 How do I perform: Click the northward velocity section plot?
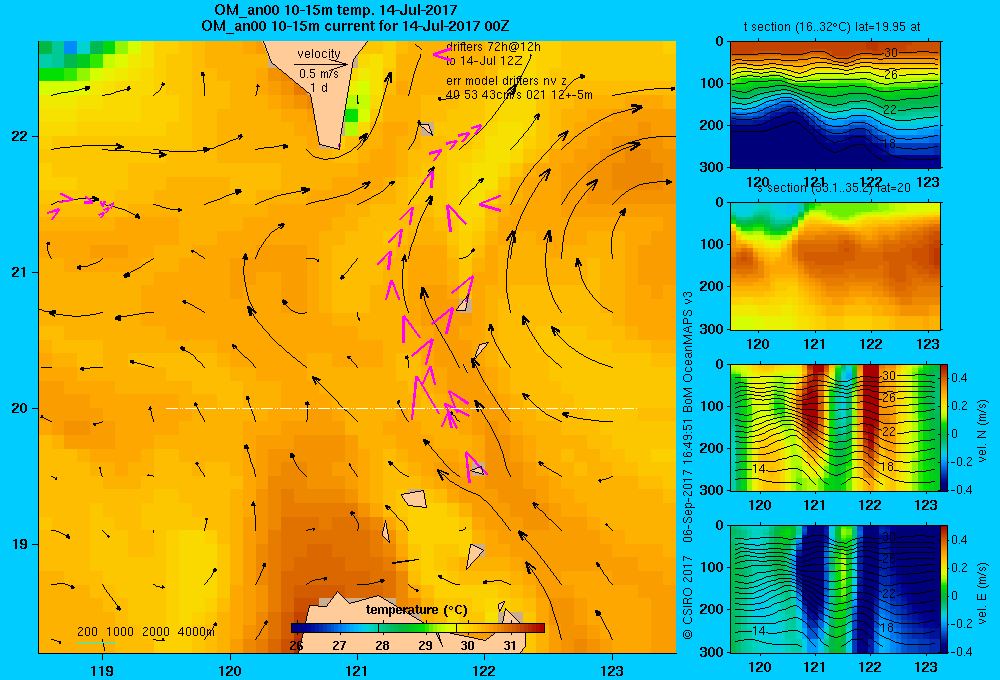tap(835, 427)
